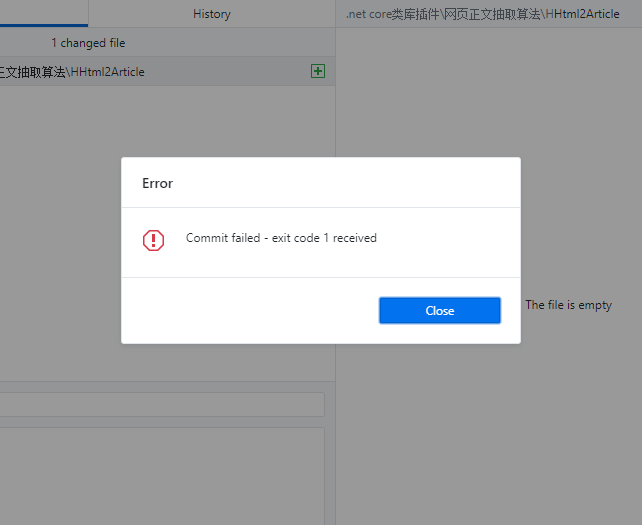The width and height of the screenshot is (642, 525).
Task: Click the Error dialog title
Action: (157, 183)
